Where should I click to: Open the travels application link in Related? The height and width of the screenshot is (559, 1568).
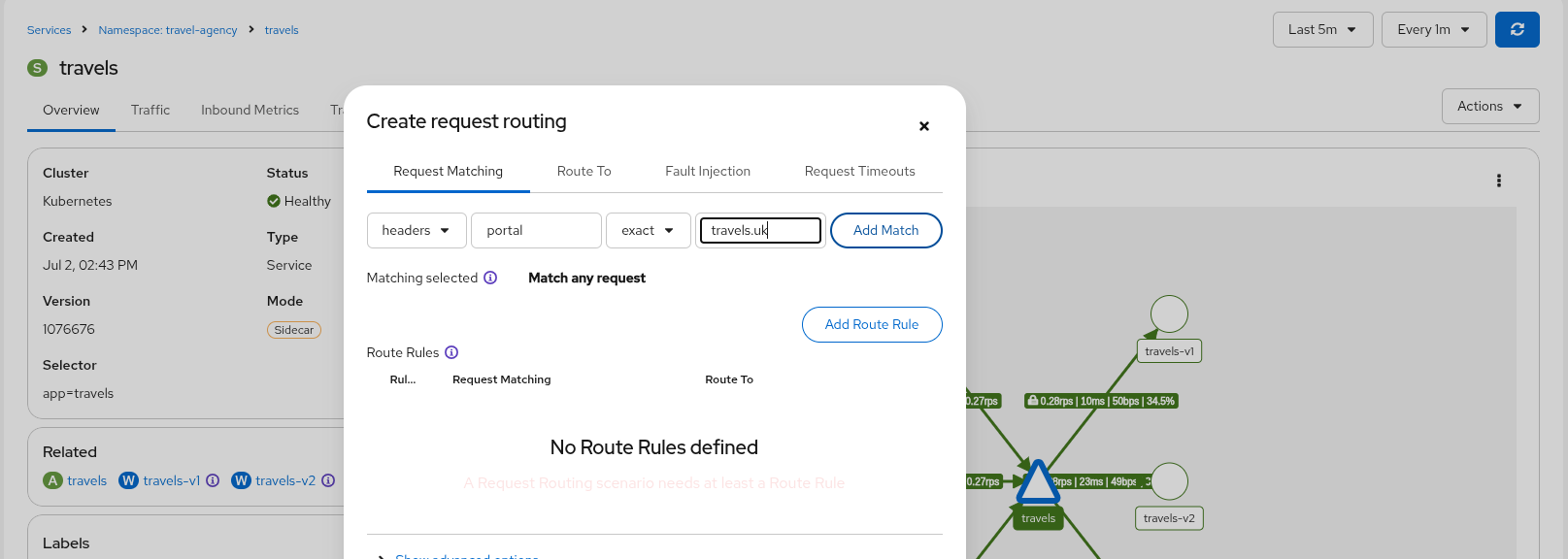click(x=87, y=480)
